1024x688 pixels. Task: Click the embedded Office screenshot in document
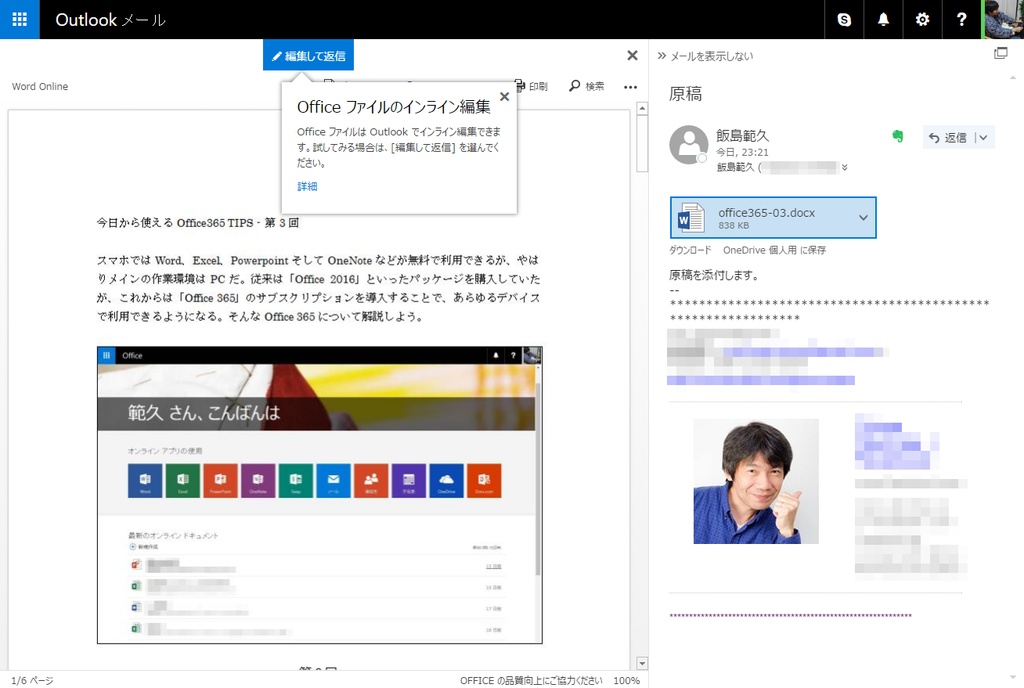click(x=319, y=495)
